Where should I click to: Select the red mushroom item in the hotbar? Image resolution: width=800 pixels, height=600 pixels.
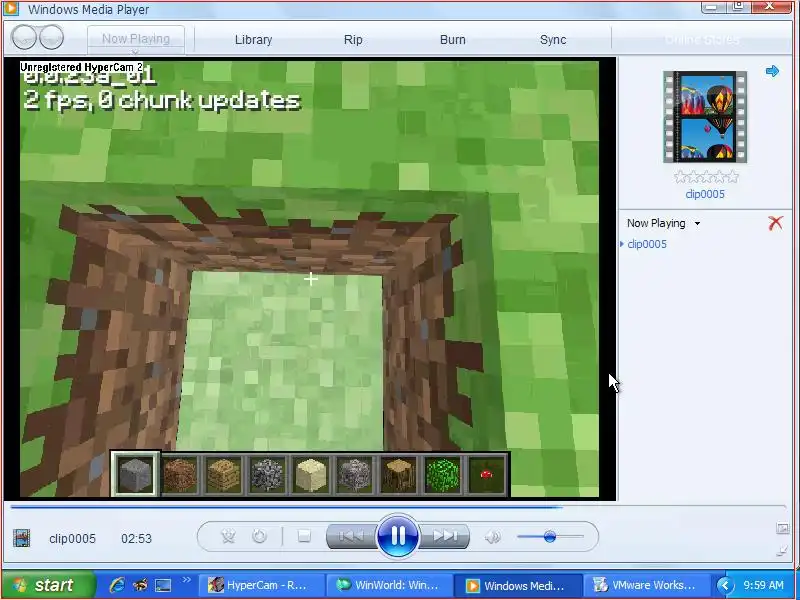click(486, 474)
